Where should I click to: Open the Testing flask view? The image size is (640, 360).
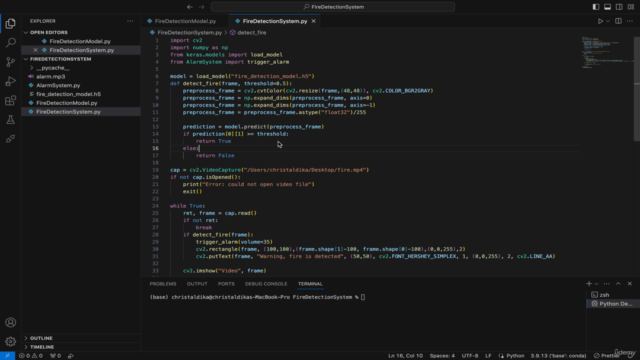click(x=11, y=120)
